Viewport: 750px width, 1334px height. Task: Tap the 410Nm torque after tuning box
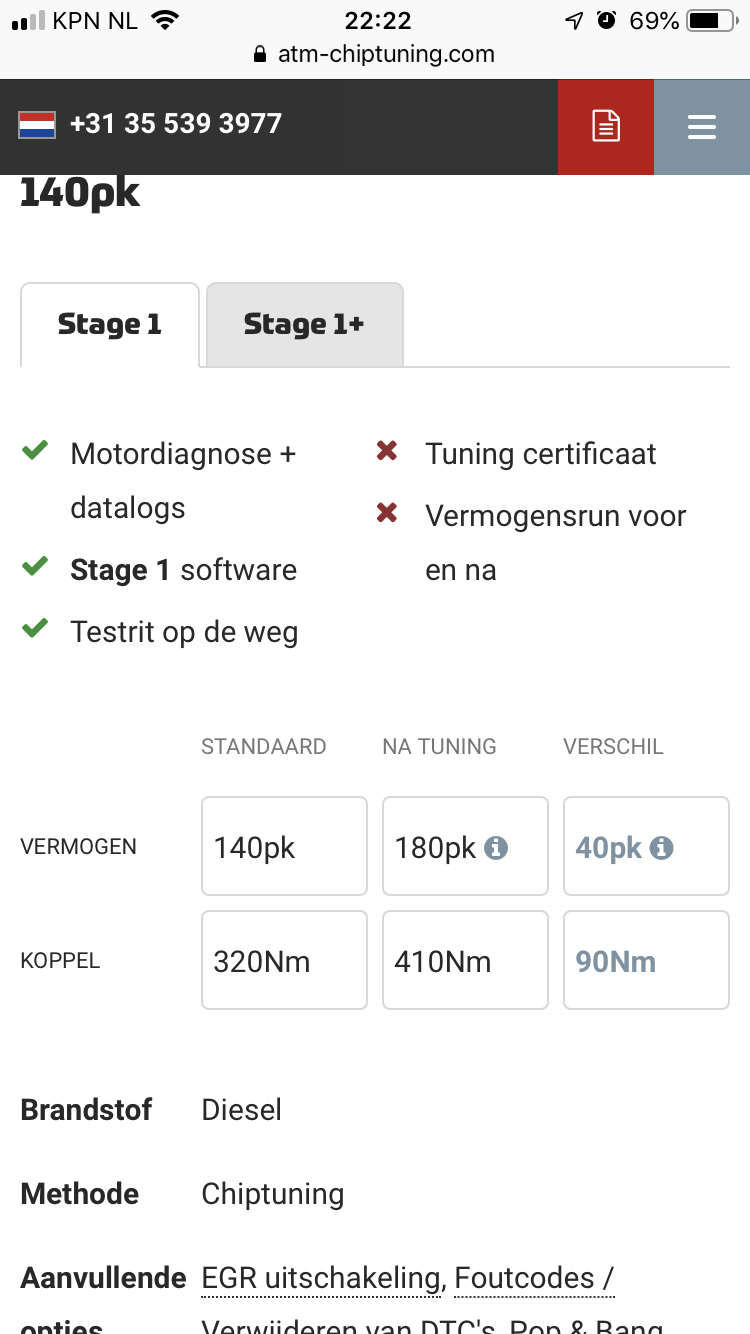(465, 960)
